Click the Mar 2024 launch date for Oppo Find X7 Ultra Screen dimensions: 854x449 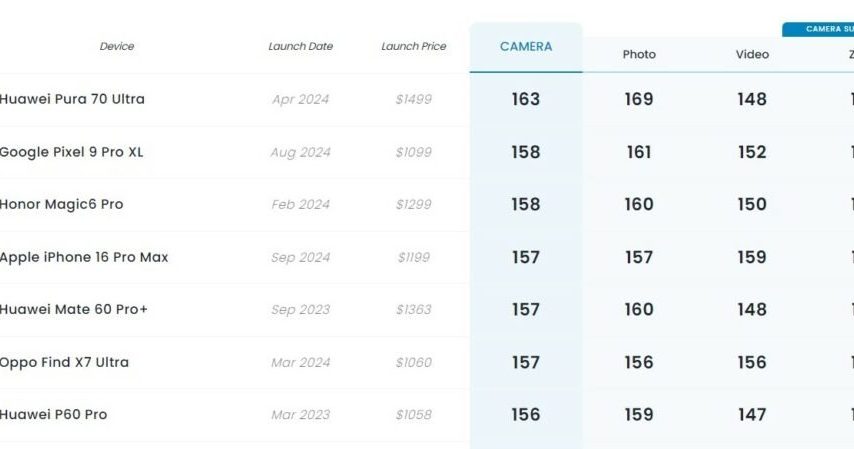tap(300, 362)
